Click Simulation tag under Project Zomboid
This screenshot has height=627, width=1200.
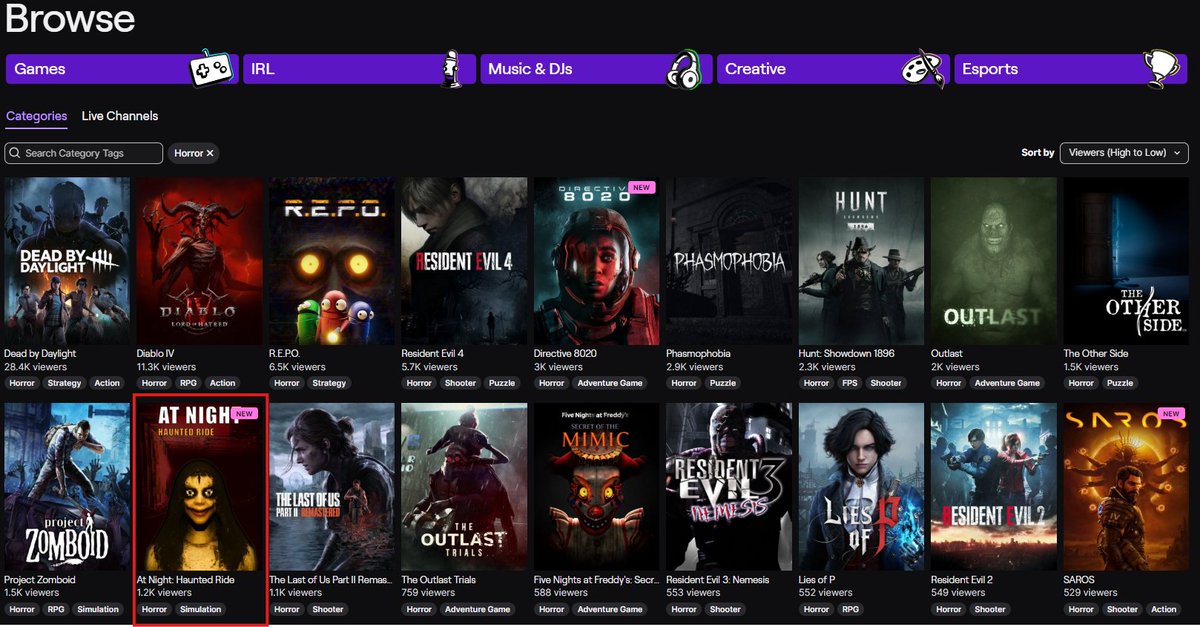98,609
